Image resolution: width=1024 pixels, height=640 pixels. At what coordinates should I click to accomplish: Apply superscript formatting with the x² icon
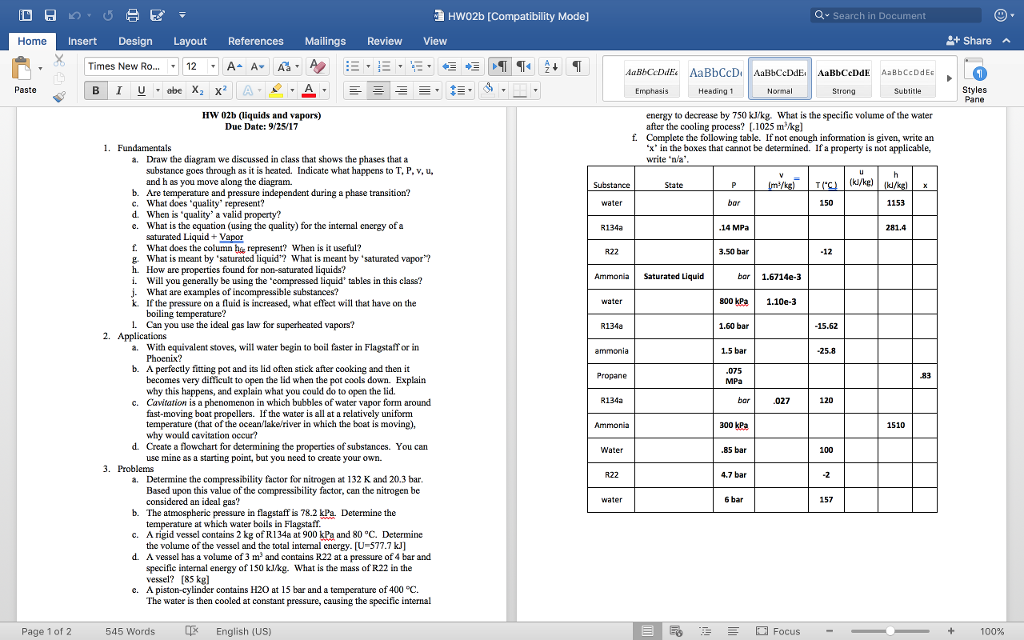221,90
